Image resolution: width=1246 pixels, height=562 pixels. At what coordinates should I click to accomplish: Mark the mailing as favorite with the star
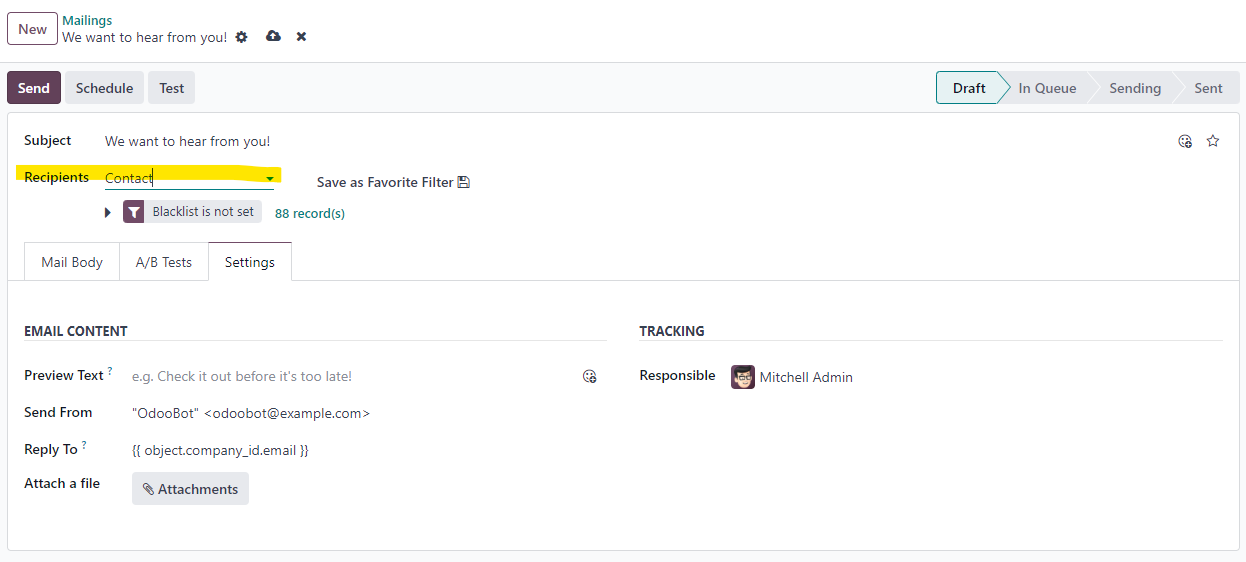(x=1213, y=141)
